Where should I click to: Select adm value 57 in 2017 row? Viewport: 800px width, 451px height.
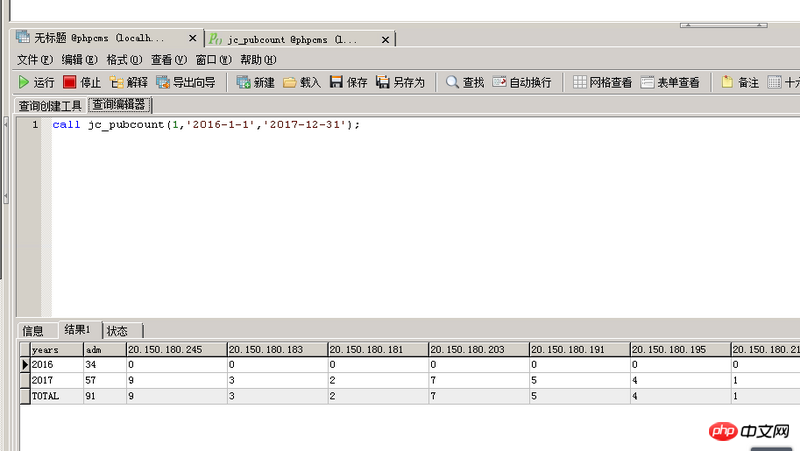[x=105, y=380]
